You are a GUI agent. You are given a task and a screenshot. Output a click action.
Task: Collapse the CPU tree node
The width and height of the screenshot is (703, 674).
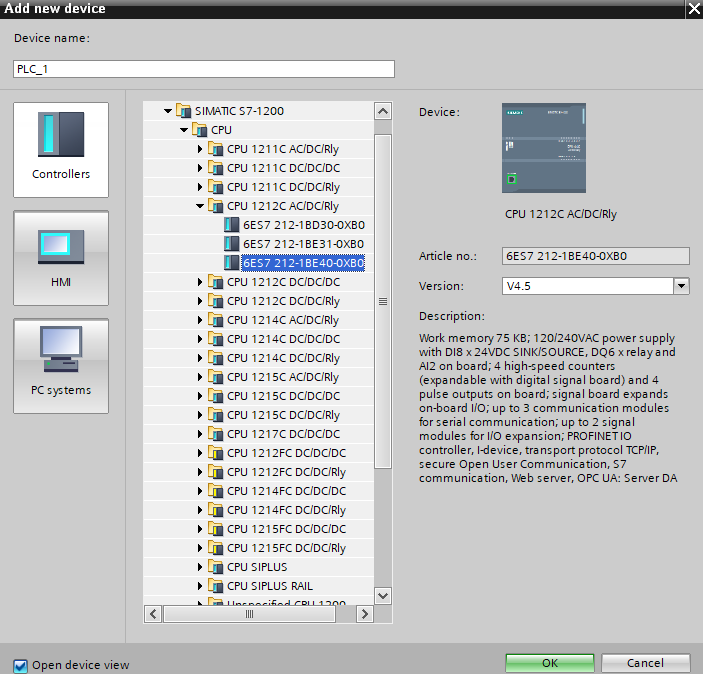pyautogui.click(x=184, y=130)
